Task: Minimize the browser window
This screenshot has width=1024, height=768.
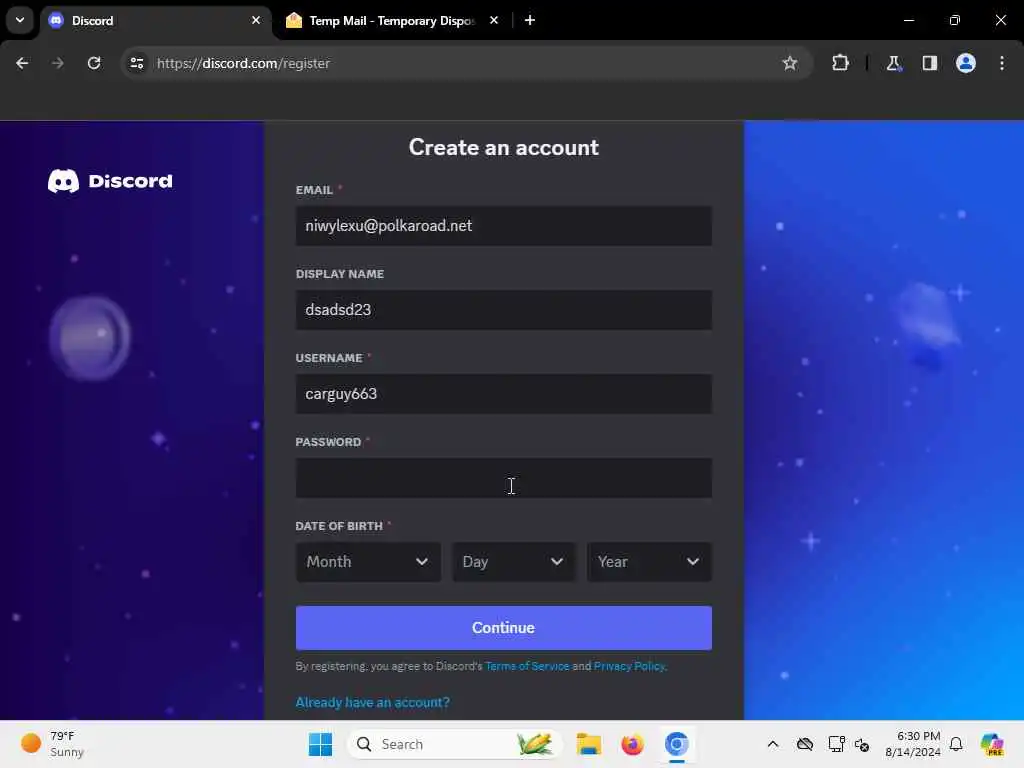Action: [908, 20]
